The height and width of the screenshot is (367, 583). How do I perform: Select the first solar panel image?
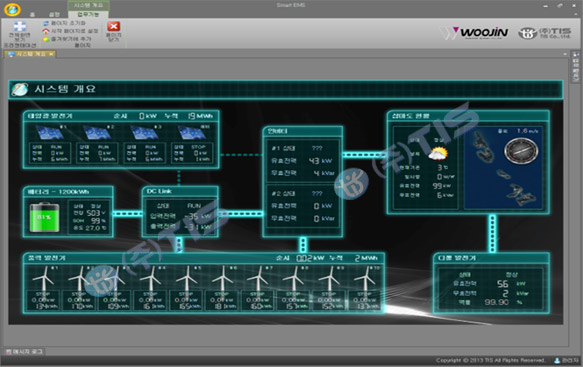pyautogui.click(x=50, y=133)
